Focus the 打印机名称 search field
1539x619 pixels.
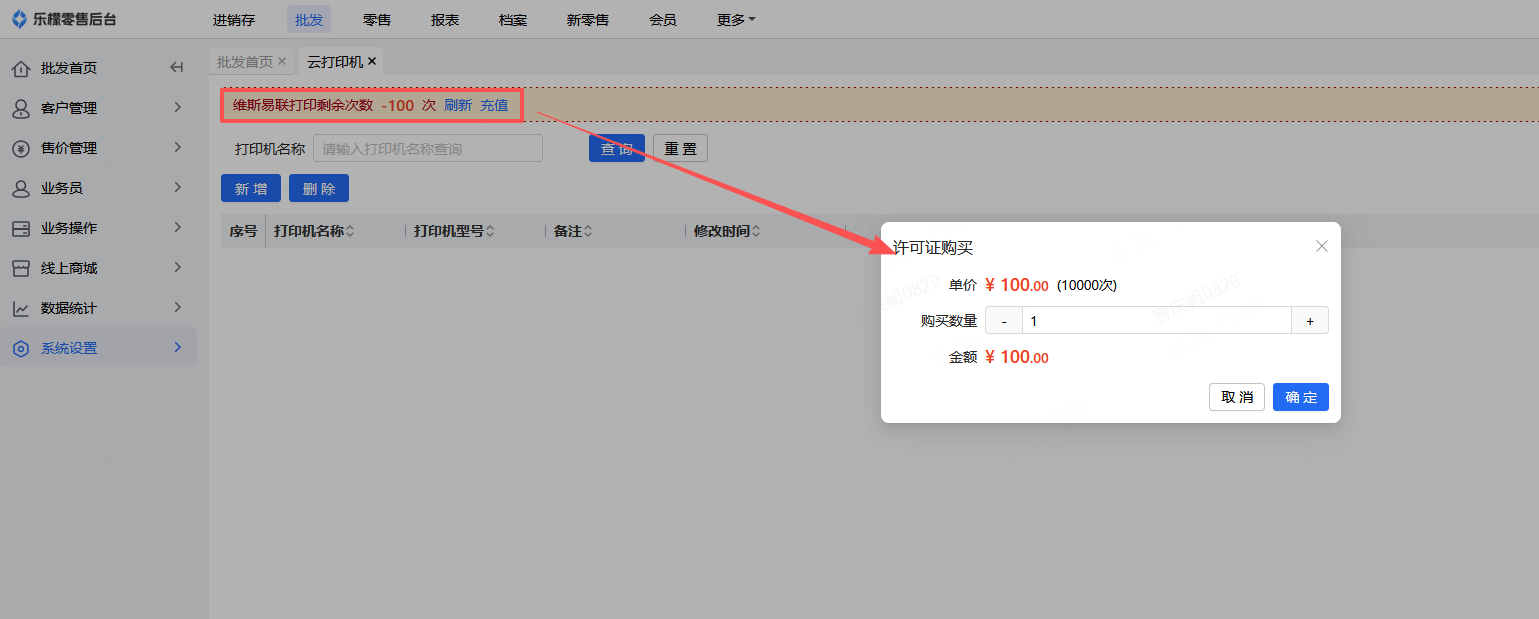(x=428, y=148)
